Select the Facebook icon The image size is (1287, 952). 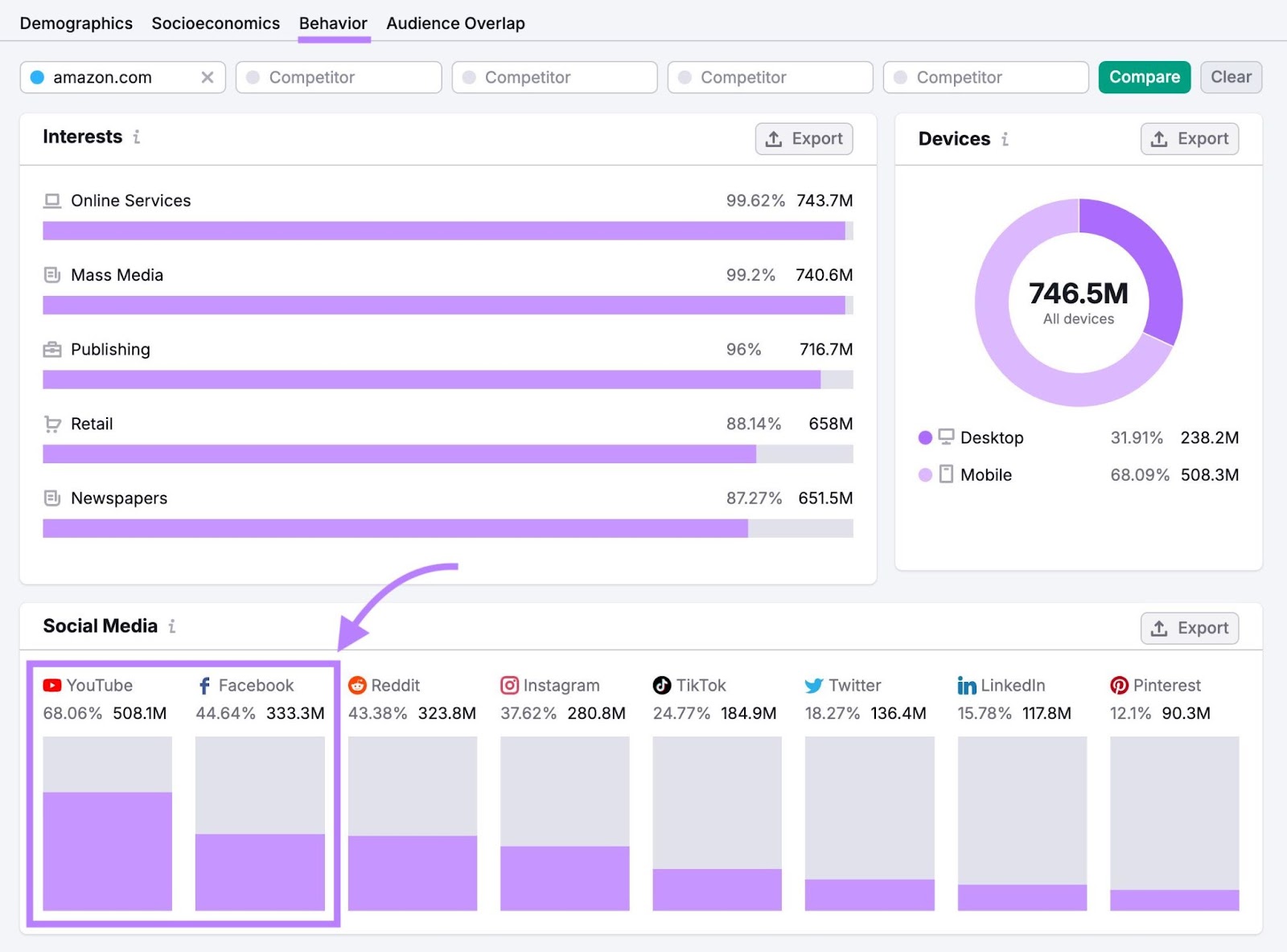tap(203, 685)
